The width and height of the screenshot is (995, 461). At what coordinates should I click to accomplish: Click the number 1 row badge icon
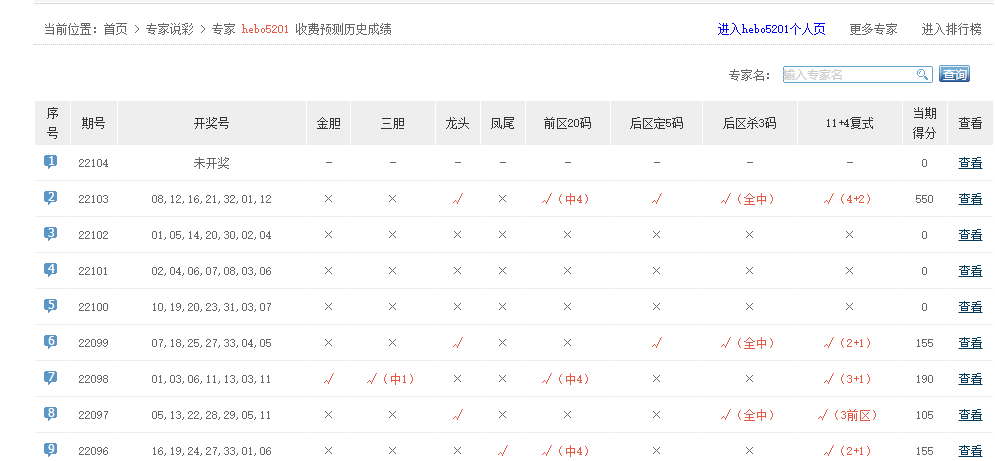pos(51,162)
